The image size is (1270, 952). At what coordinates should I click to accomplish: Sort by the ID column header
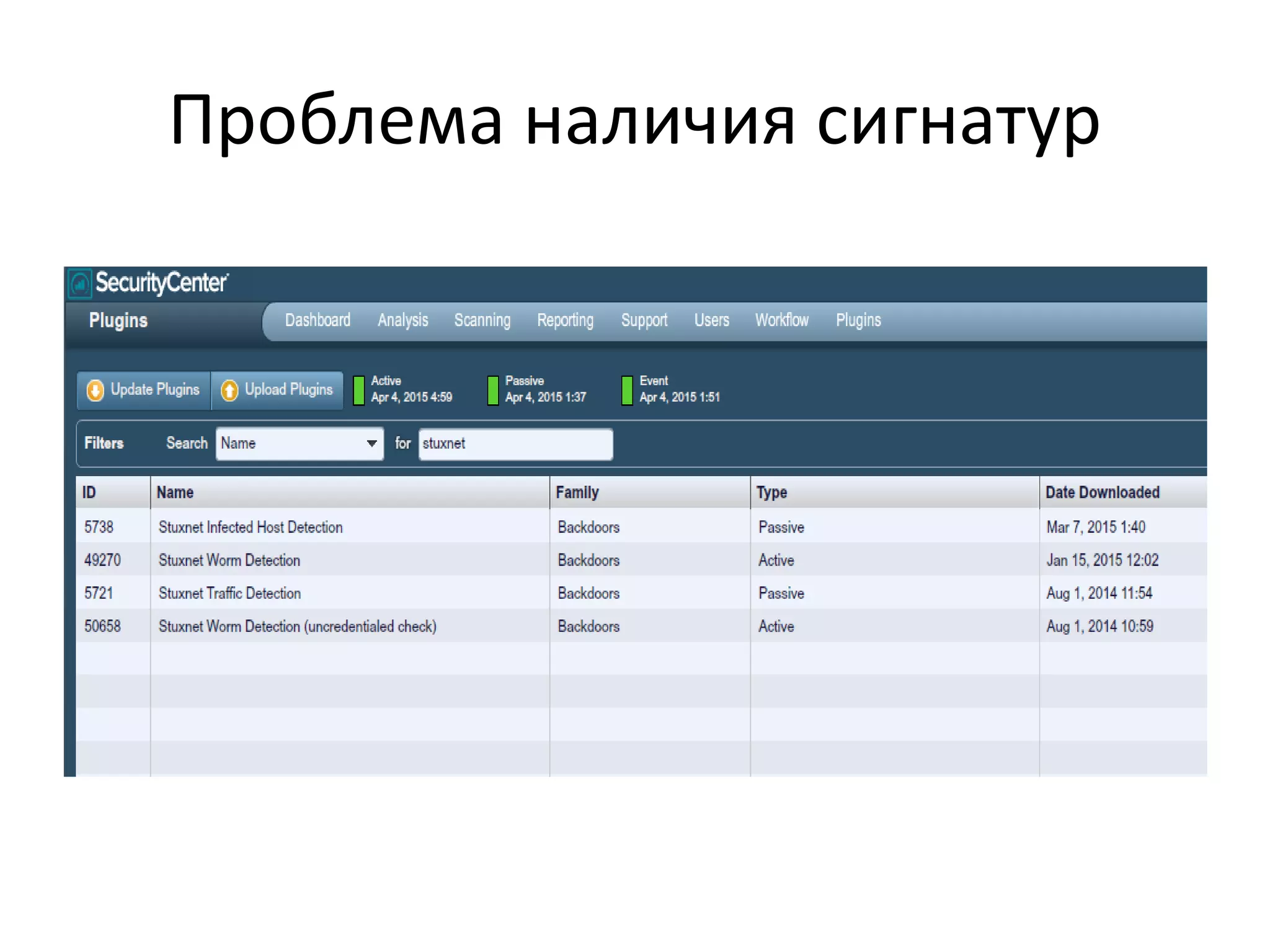[x=113, y=492]
